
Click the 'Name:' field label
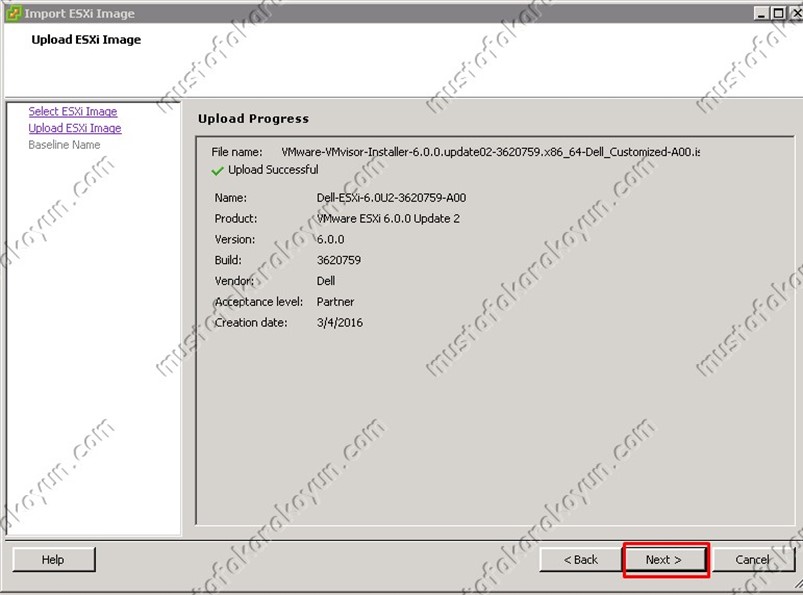click(230, 198)
